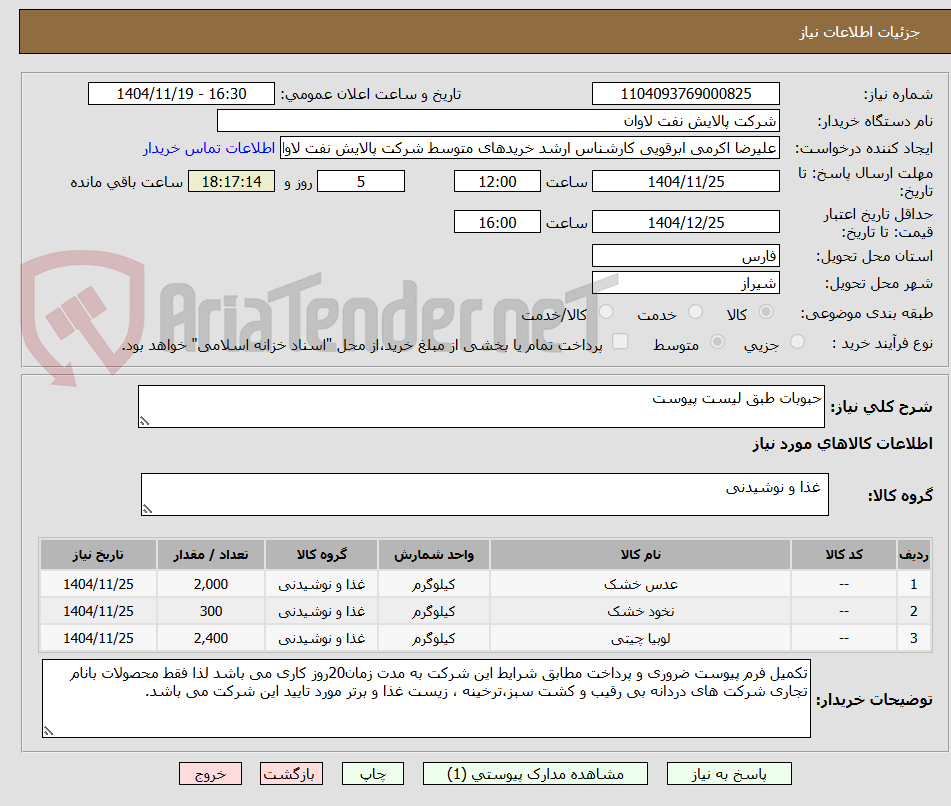This screenshot has height=806, width=951.
Task: Click the ردیف column header
Action: click(913, 554)
